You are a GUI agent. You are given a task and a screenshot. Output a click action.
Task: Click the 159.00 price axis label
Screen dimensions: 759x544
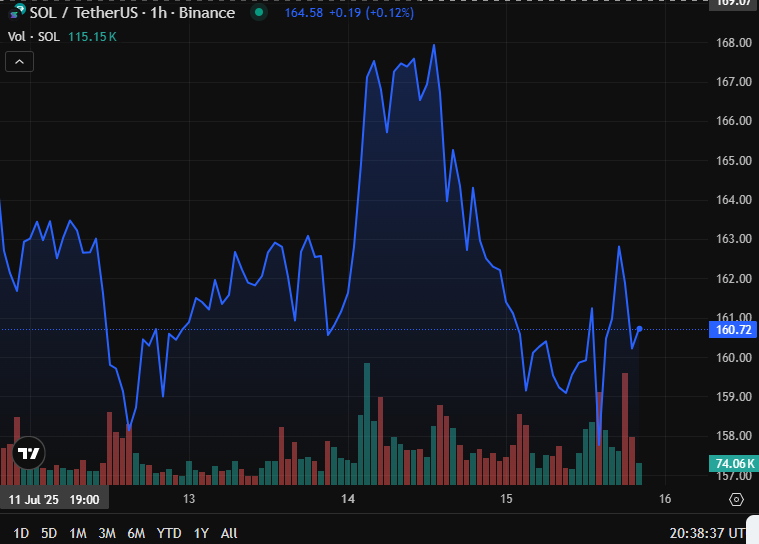[734, 396]
